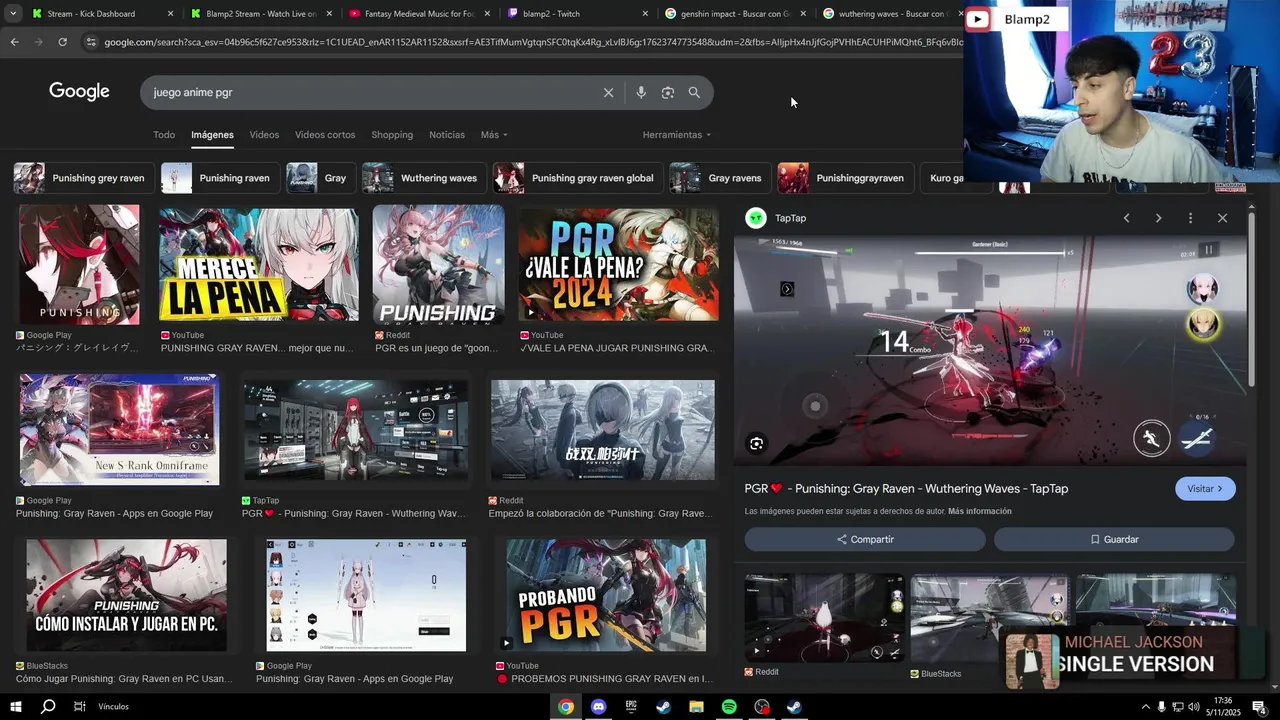Screen dimensions: 1280x720
Task: Open the Videos cortos tab
Action: point(325,135)
